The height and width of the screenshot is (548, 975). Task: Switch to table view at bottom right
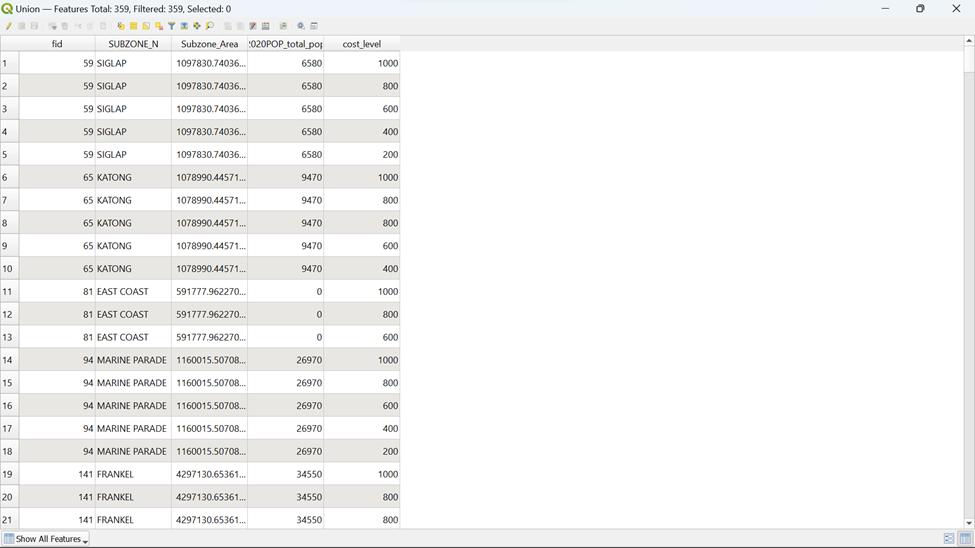(x=965, y=539)
